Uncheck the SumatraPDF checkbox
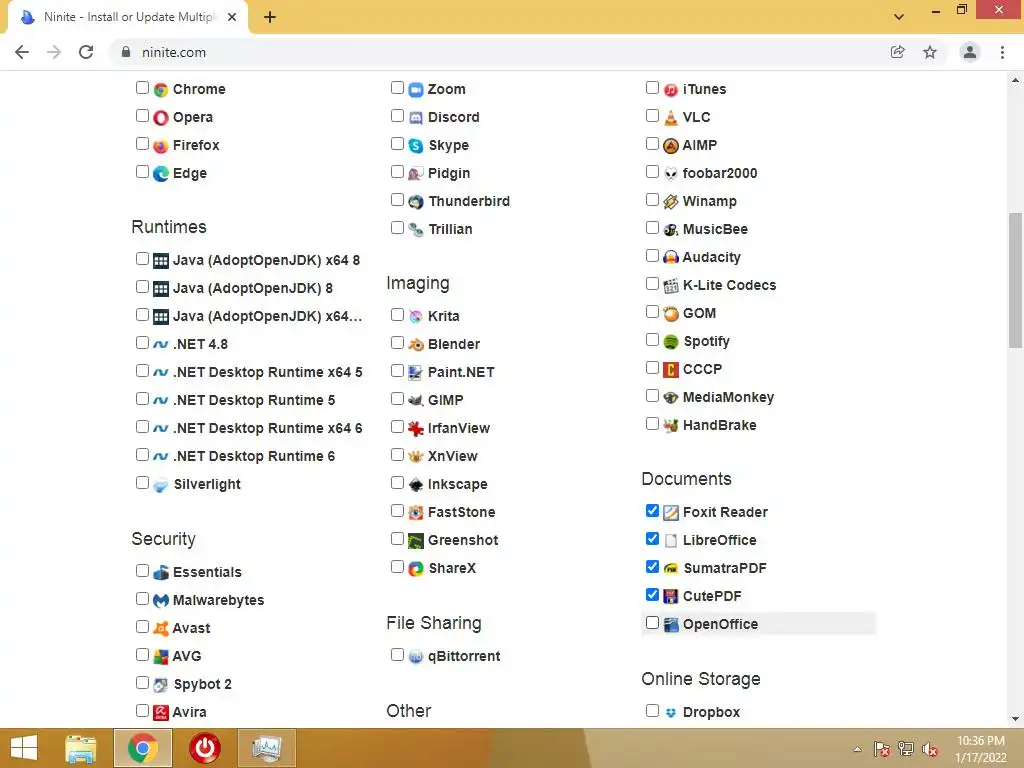1024x768 pixels. [x=652, y=567]
